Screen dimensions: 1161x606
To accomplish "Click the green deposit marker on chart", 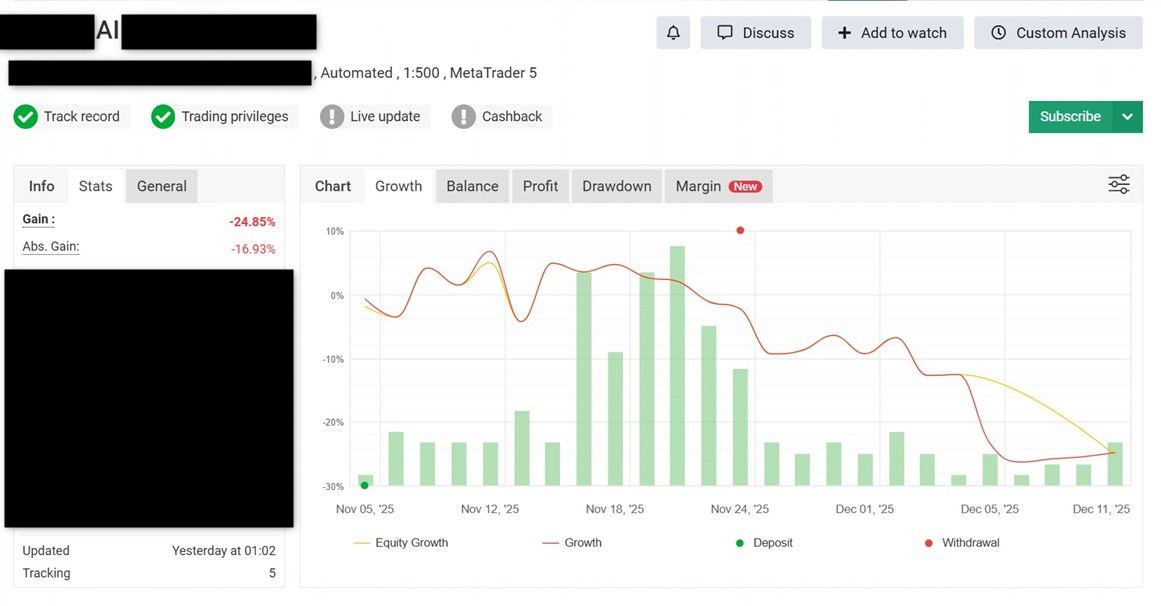I will click(x=365, y=485).
